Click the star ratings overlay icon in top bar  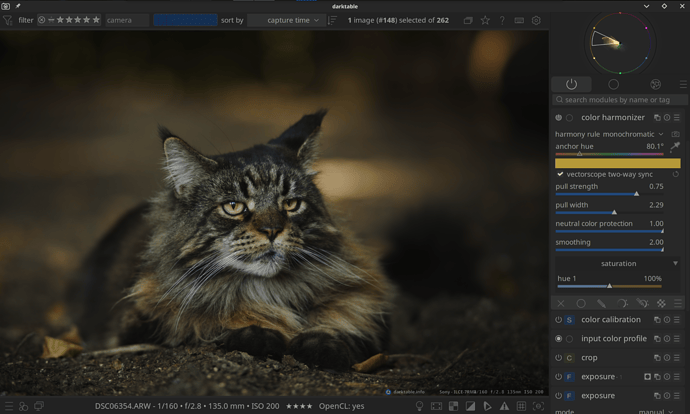coord(485,20)
